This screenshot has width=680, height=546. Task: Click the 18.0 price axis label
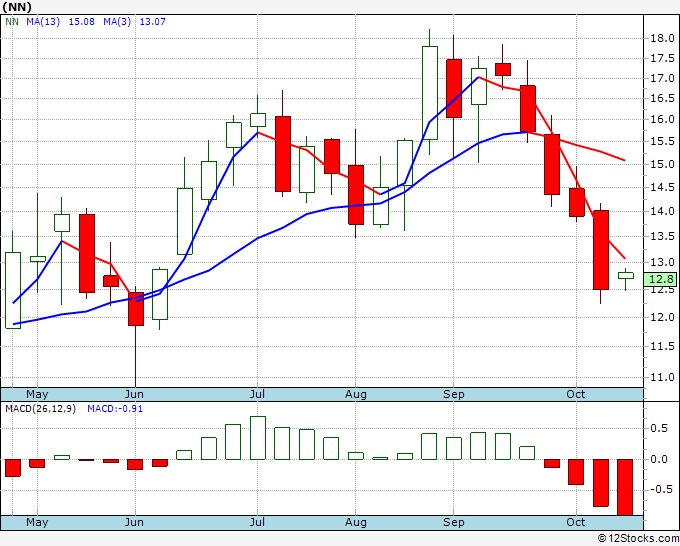click(662, 39)
